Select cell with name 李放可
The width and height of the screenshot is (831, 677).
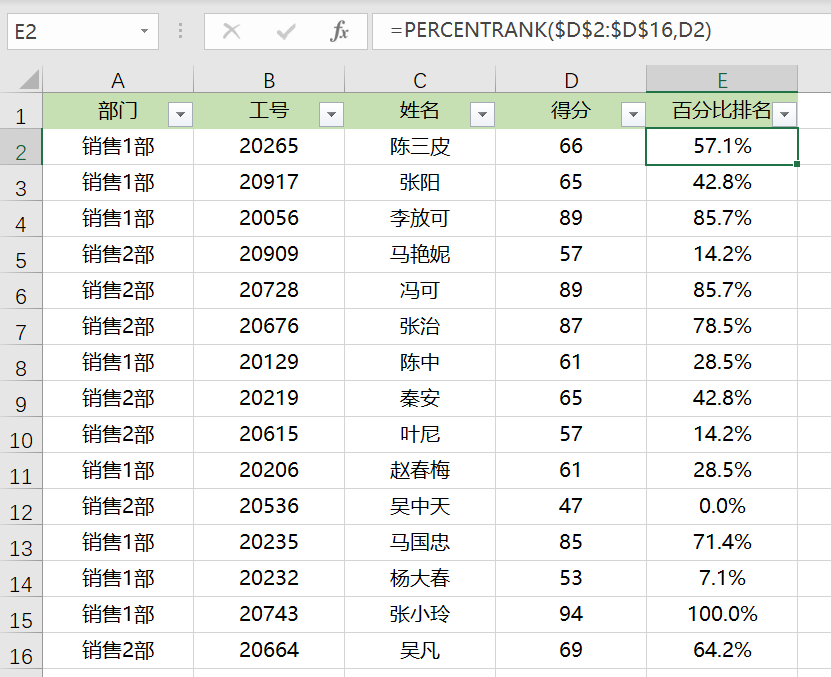coord(420,218)
